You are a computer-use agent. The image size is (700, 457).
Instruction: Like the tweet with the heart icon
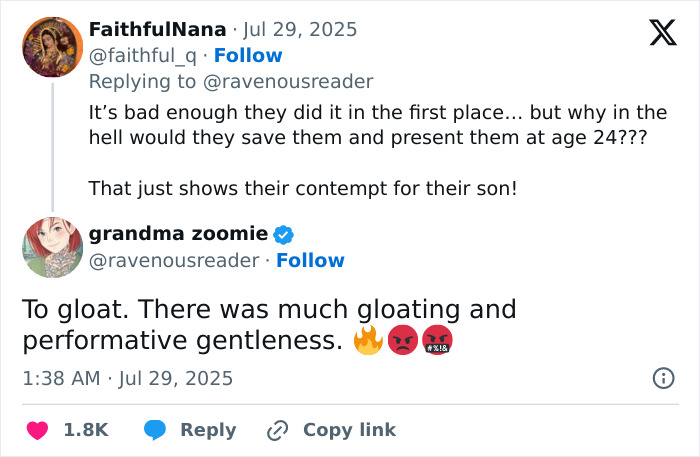[x=36, y=430]
